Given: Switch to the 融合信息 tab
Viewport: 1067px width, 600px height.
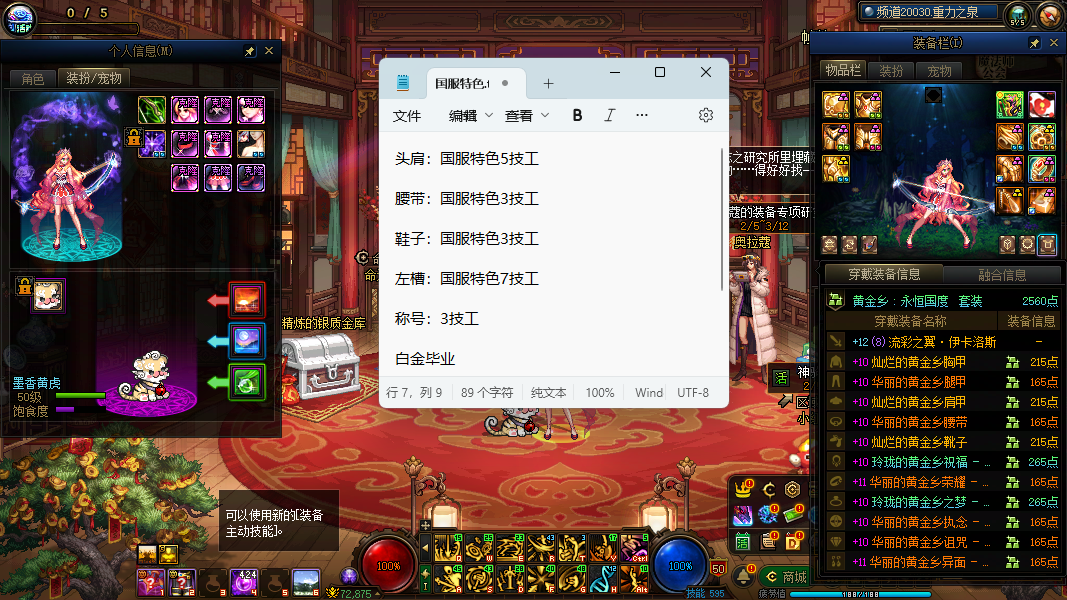Looking at the screenshot, I should click(1001, 275).
